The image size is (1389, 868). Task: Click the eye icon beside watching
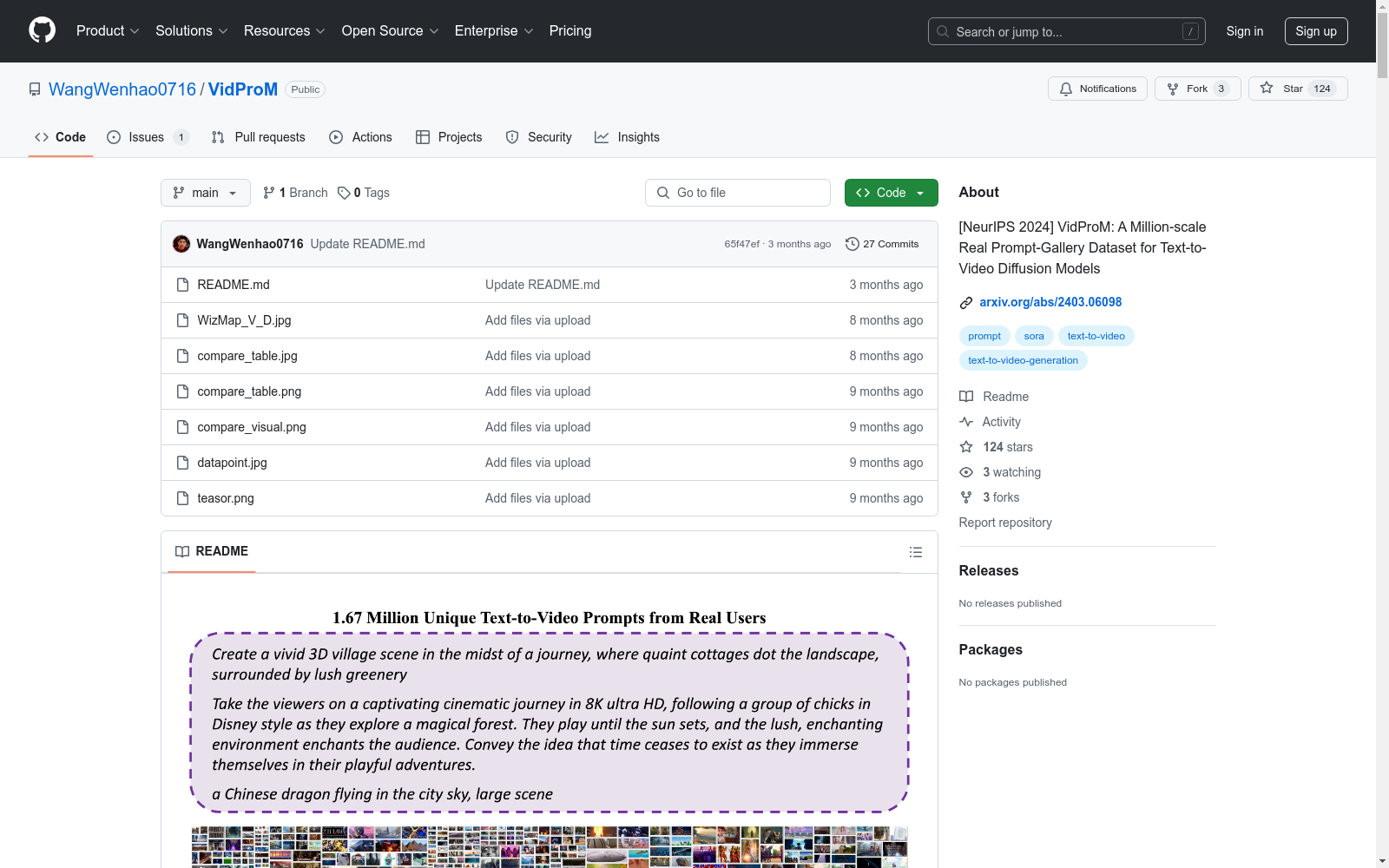coord(966,472)
